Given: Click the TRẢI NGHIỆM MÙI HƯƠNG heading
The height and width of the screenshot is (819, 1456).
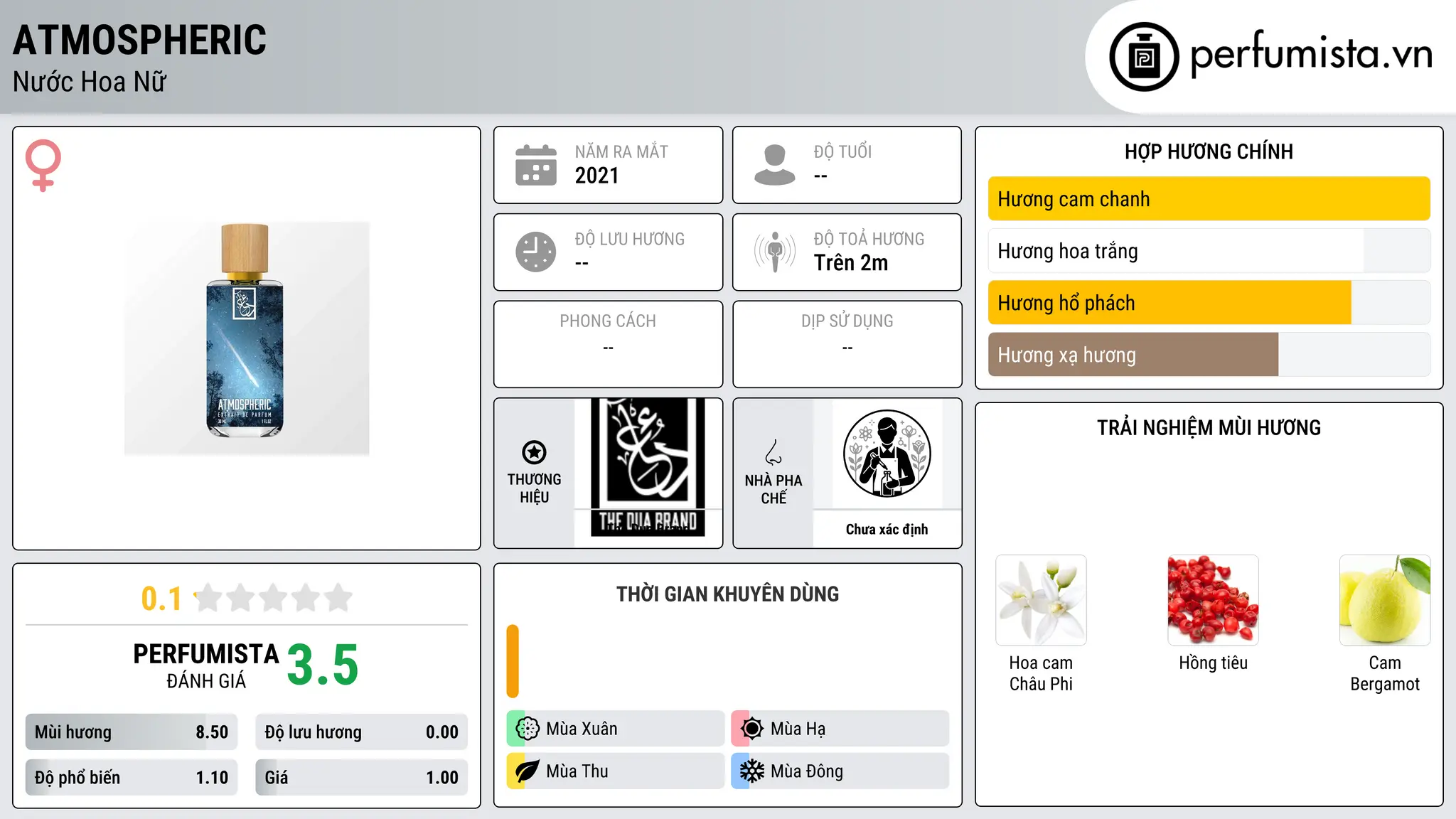Looking at the screenshot, I should pyautogui.click(x=1209, y=428).
